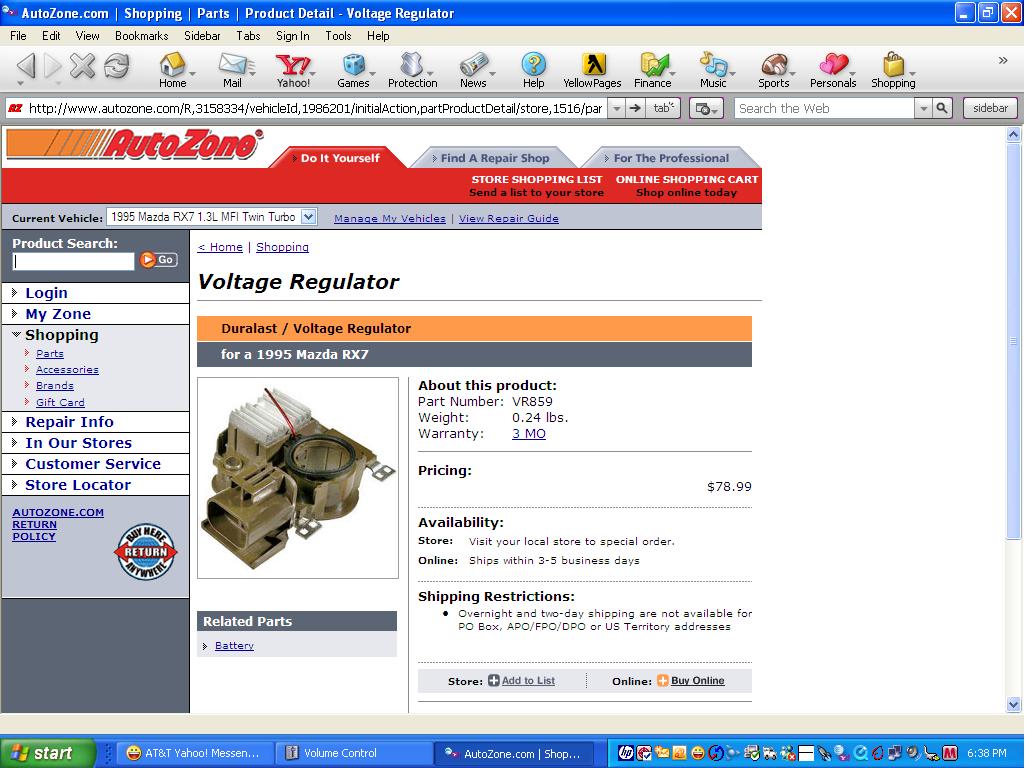Click the Protection shield toolbar icon
The image size is (1026, 768).
(x=412, y=68)
